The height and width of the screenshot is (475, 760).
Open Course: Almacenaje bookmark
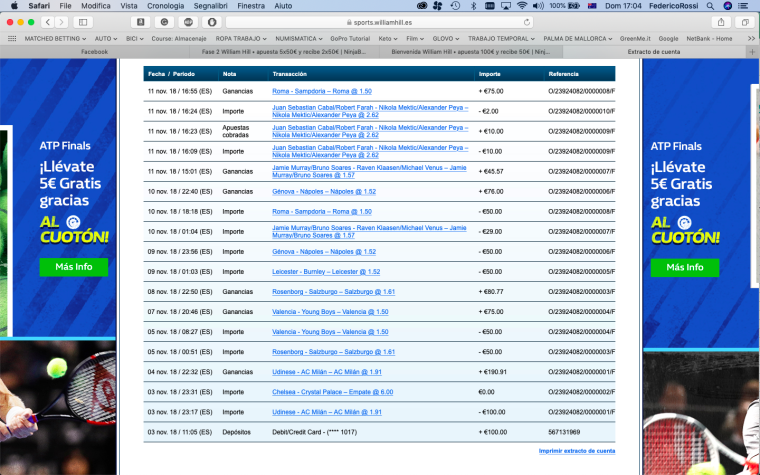pos(179,38)
